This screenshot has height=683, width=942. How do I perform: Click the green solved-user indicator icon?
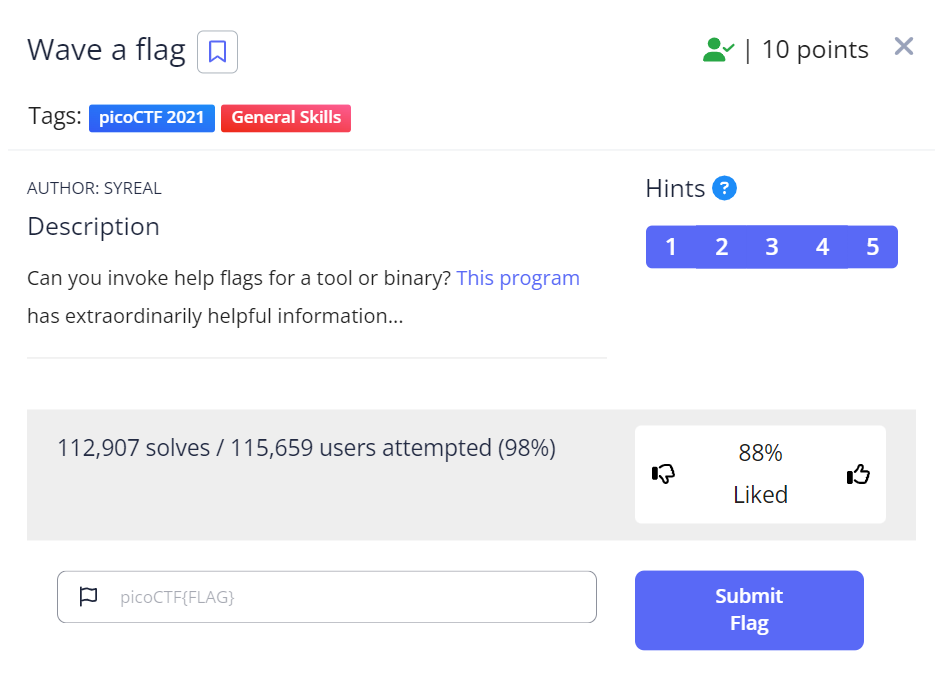[718, 49]
